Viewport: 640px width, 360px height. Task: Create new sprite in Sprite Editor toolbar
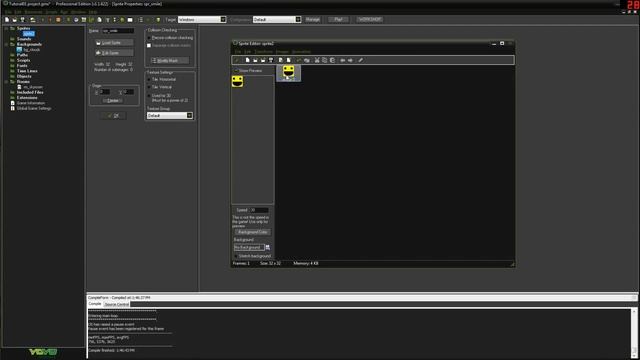coord(247,60)
